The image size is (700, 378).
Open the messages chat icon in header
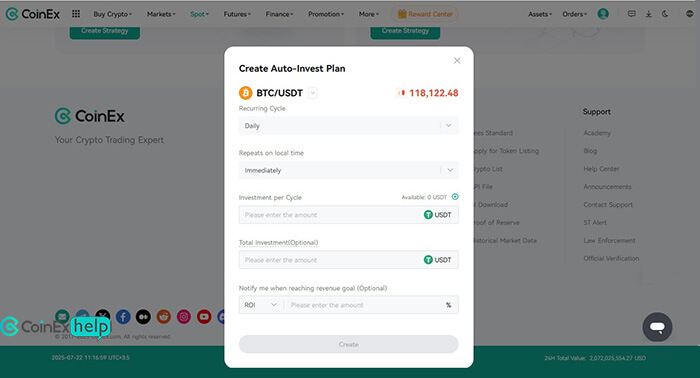tap(631, 14)
